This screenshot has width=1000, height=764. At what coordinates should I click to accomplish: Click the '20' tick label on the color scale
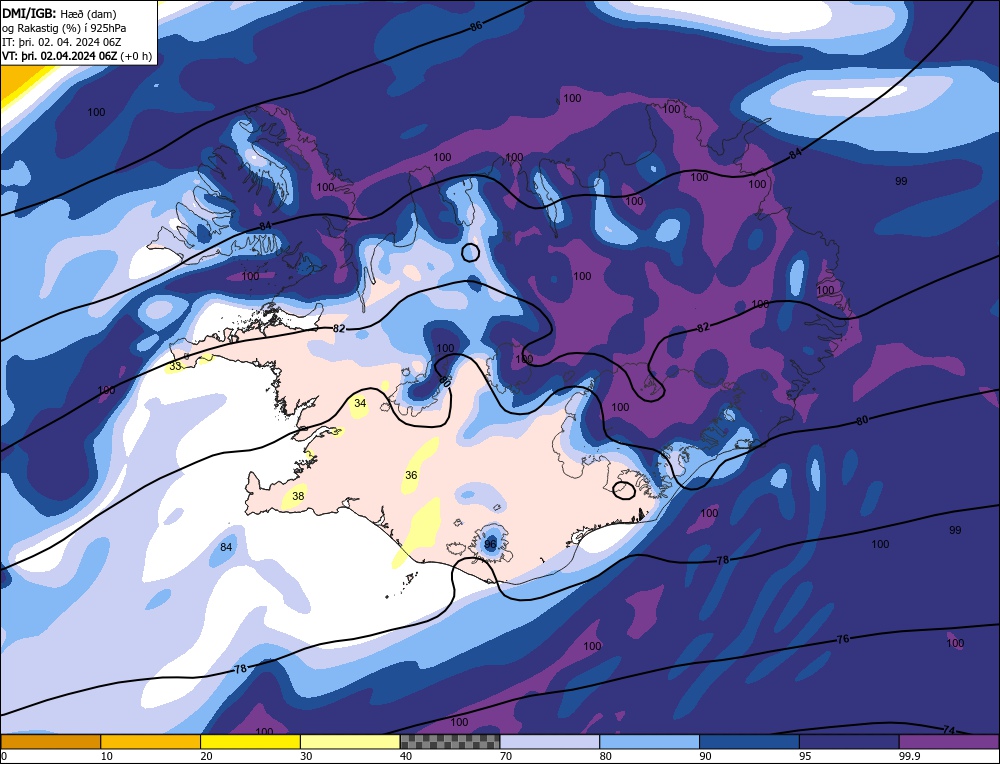tap(207, 756)
